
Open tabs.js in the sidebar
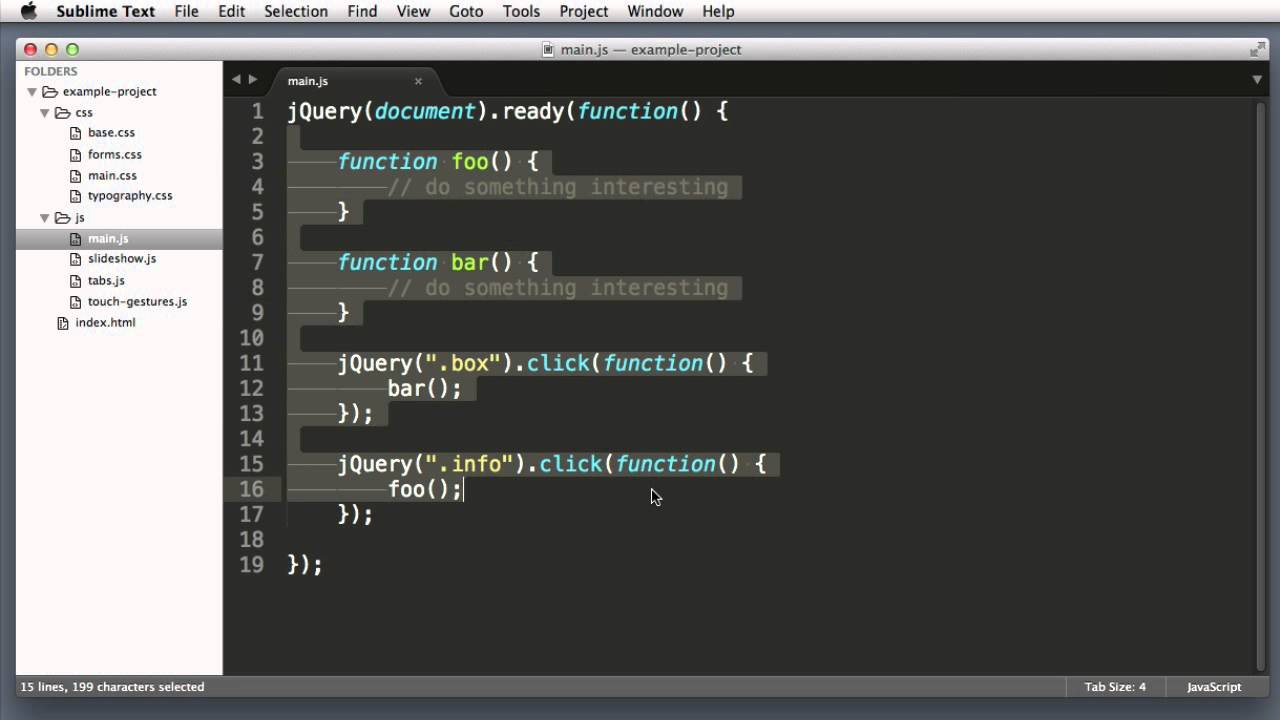[x=106, y=281]
